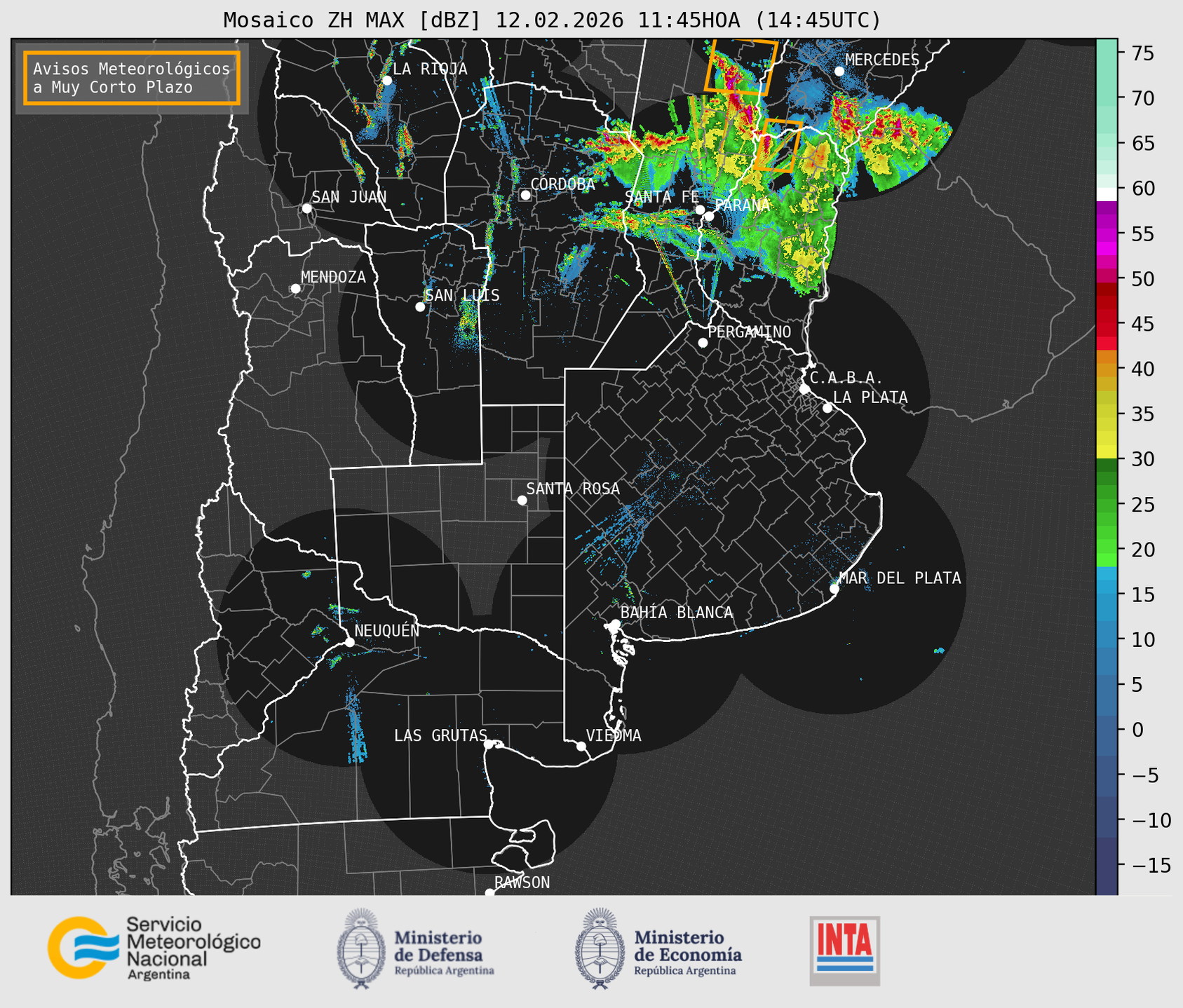Select the SAN JUAN city marker

306,208
